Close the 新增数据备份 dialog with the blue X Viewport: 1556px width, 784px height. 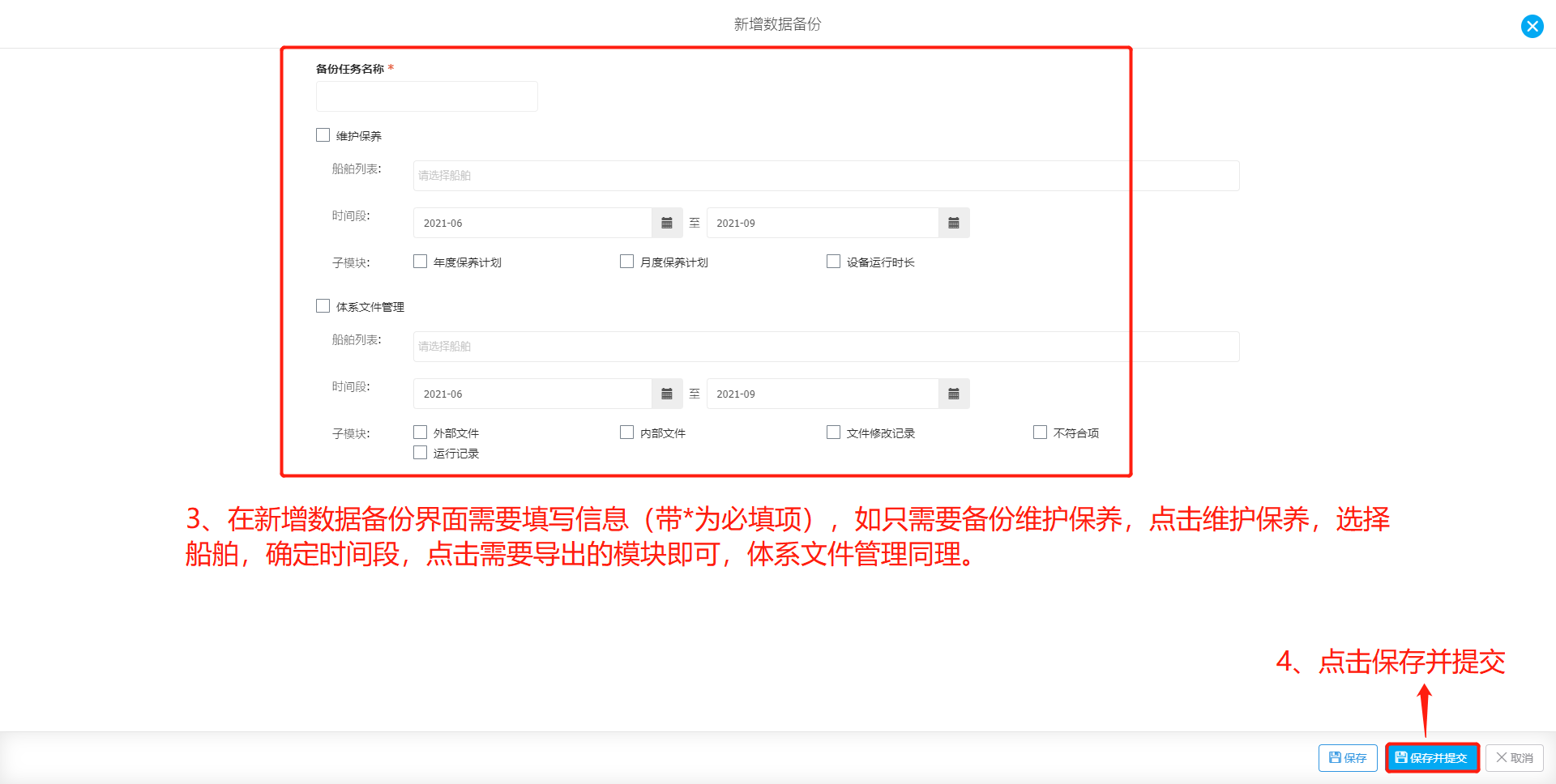point(1532,27)
